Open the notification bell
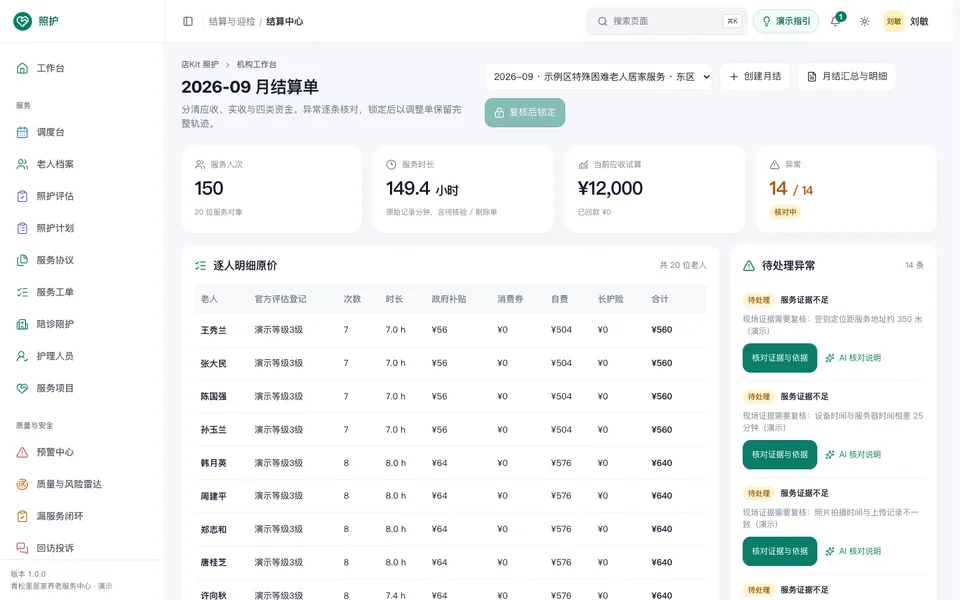Viewport: 960px width, 600px height. point(835,21)
